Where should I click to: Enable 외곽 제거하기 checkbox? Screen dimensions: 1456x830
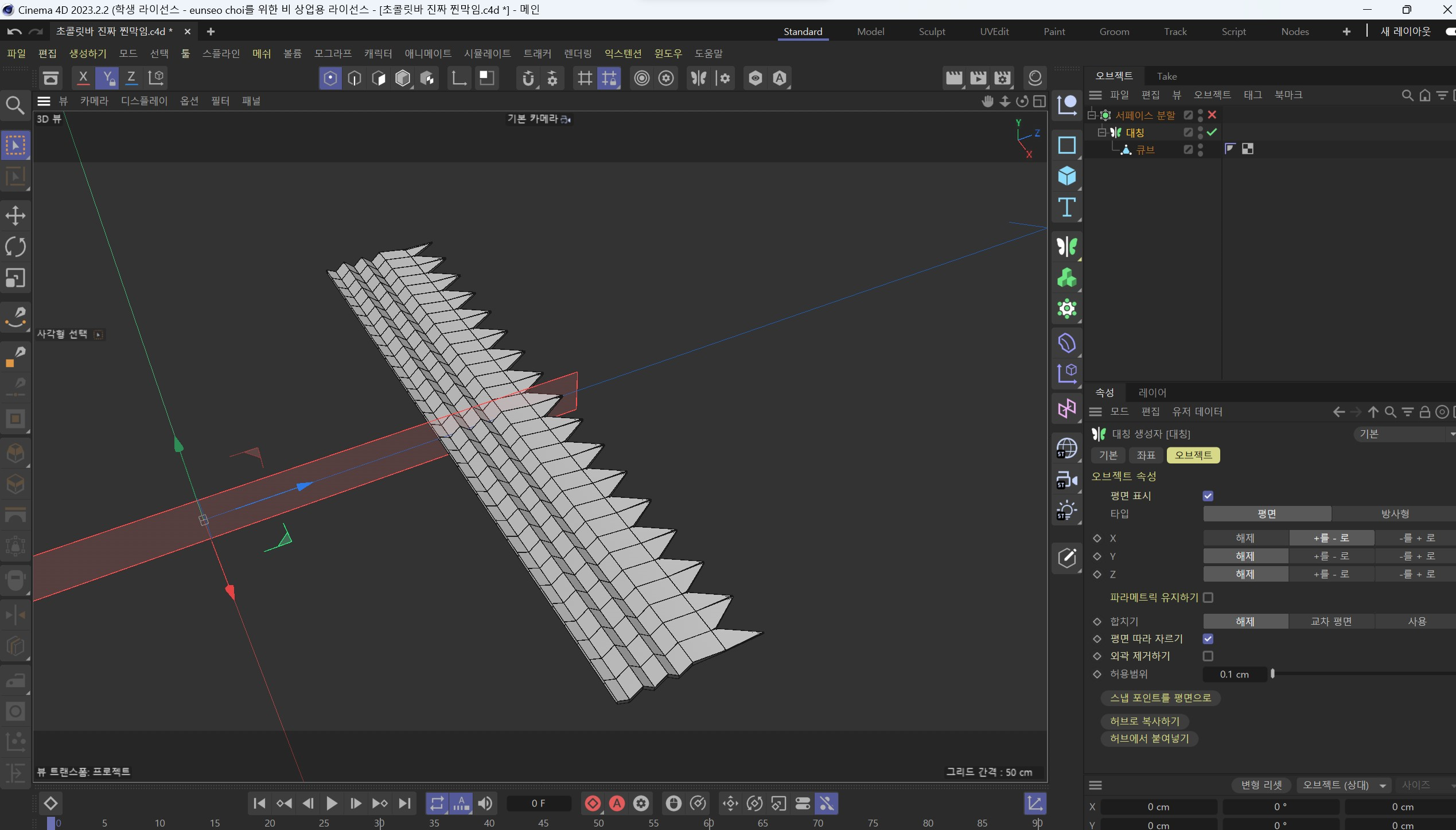[x=1208, y=656]
